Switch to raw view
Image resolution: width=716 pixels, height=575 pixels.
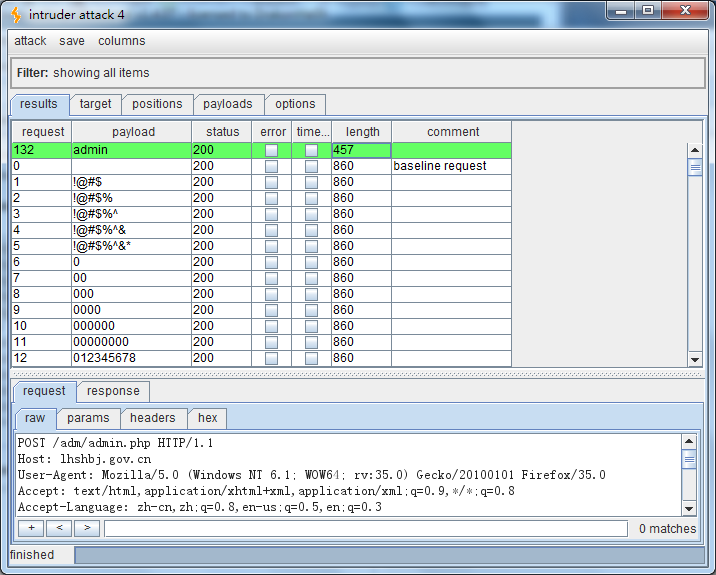35,418
